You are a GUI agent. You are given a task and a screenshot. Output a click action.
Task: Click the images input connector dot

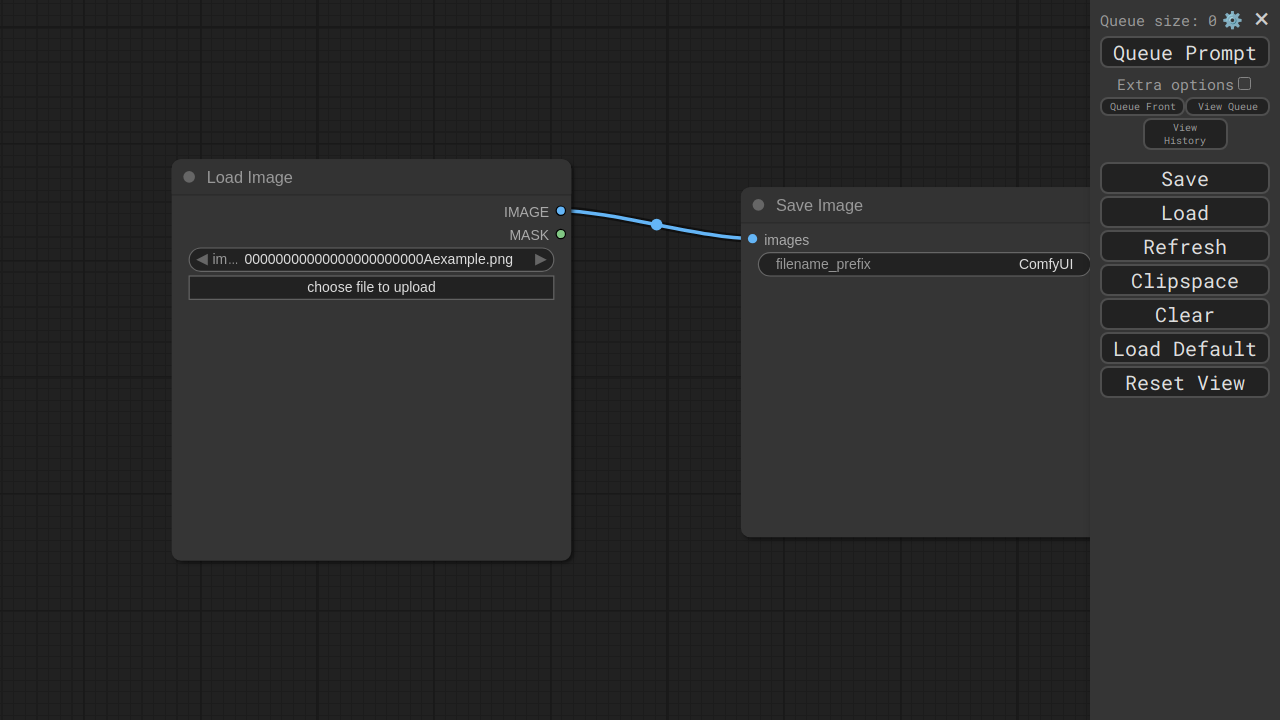click(753, 239)
